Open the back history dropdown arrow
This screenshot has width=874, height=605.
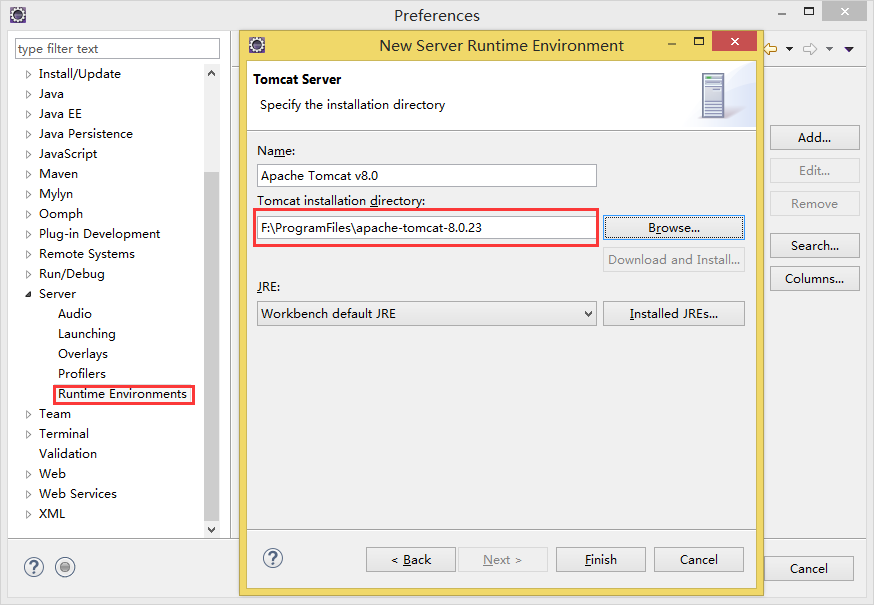coord(789,49)
